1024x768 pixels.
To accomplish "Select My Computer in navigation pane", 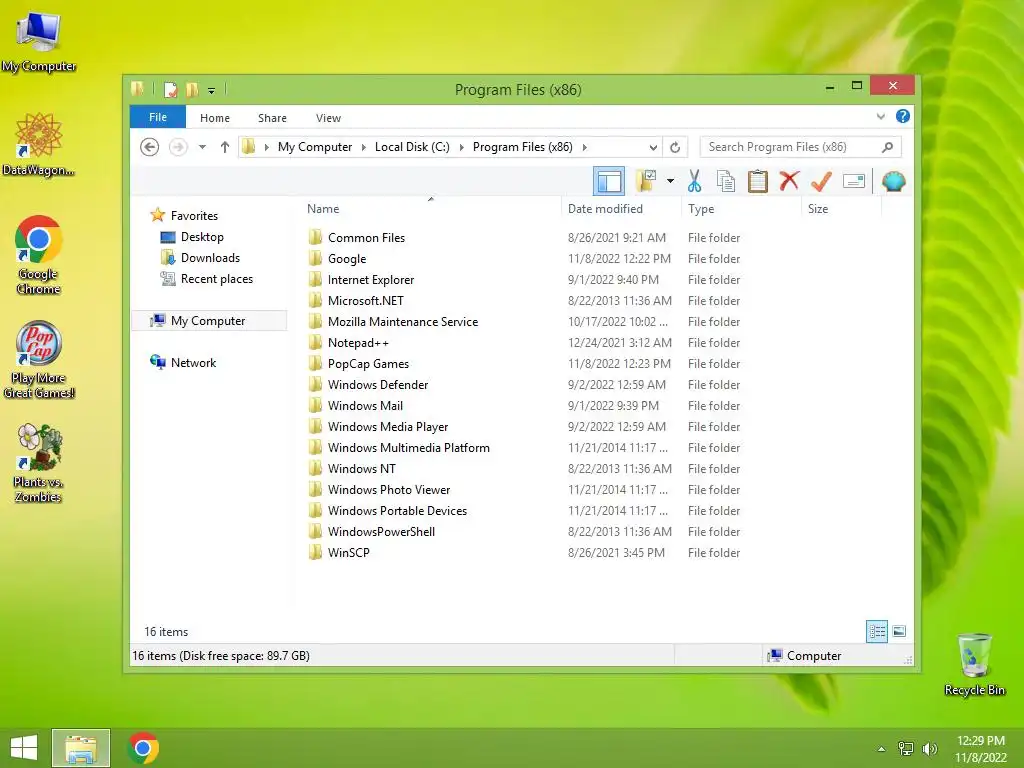I will point(208,321).
